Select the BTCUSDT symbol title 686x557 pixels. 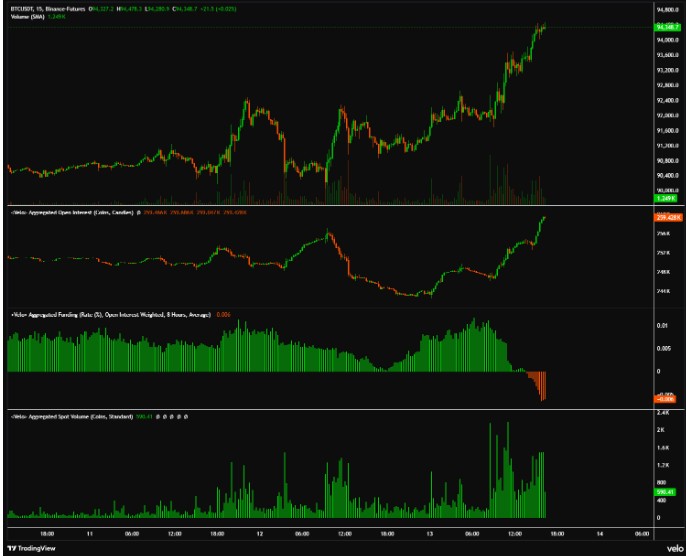(x=31, y=9)
